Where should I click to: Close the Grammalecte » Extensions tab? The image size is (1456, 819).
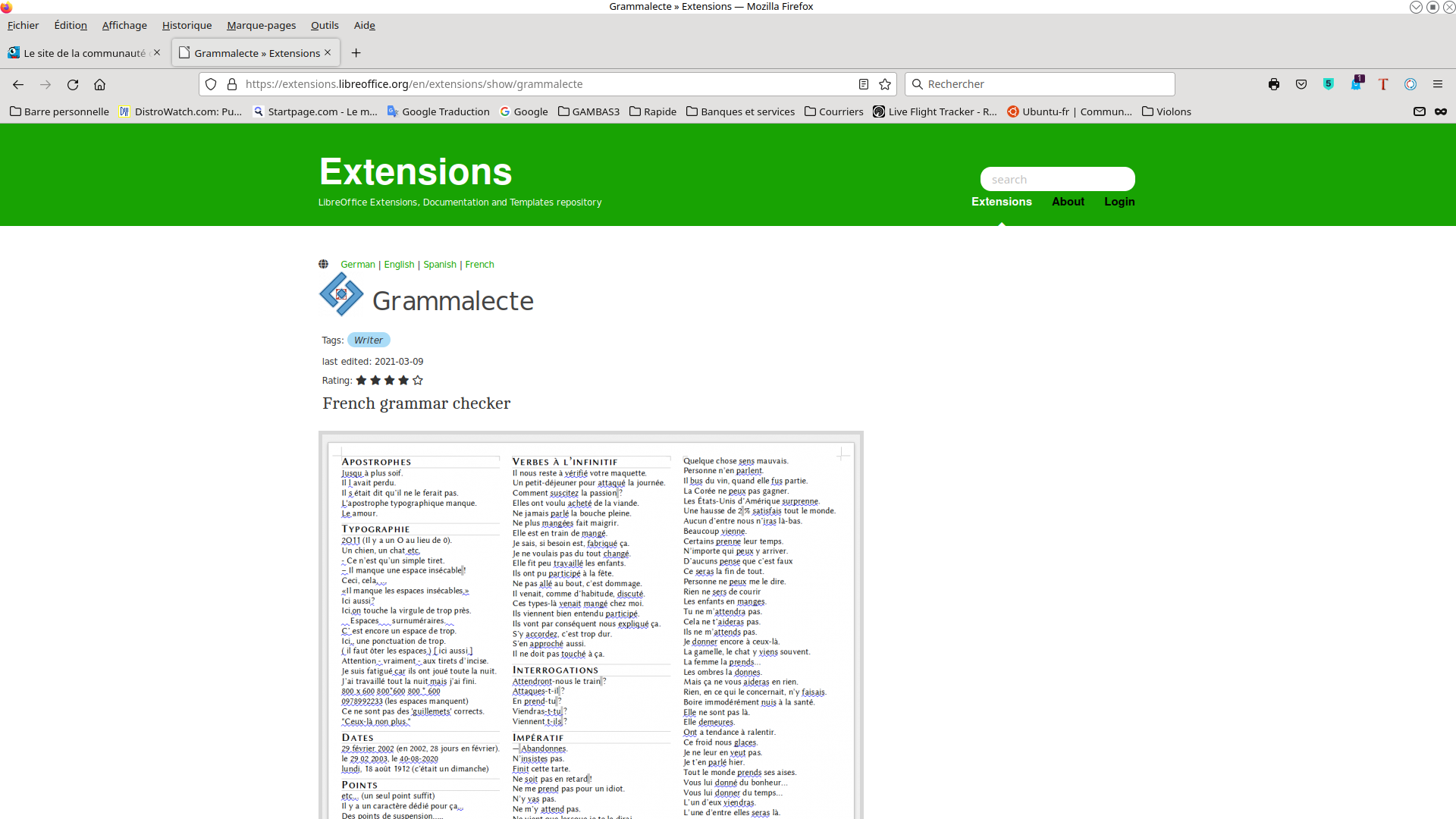328,53
